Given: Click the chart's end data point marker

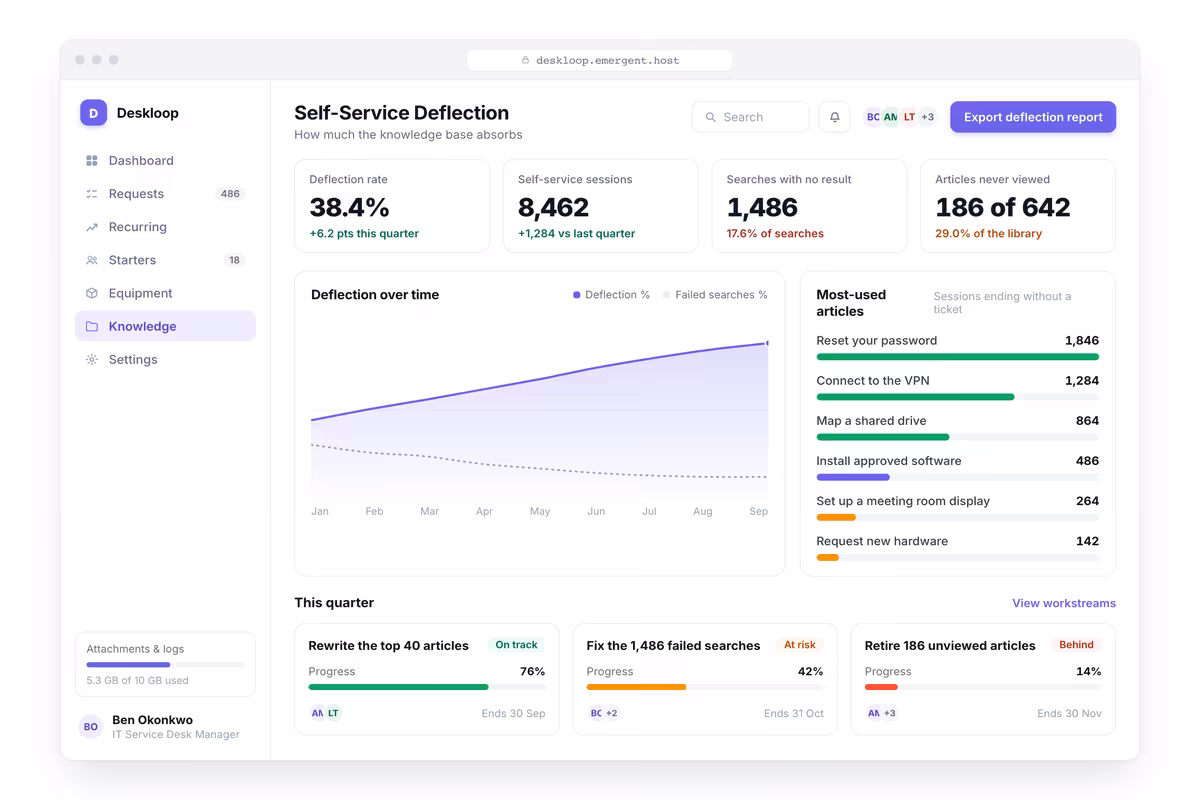Looking at the screenshot, I should tap(767, 343).
